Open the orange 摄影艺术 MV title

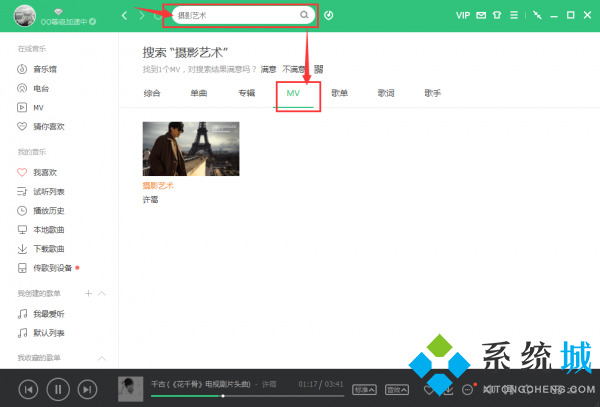pos(158,186)
